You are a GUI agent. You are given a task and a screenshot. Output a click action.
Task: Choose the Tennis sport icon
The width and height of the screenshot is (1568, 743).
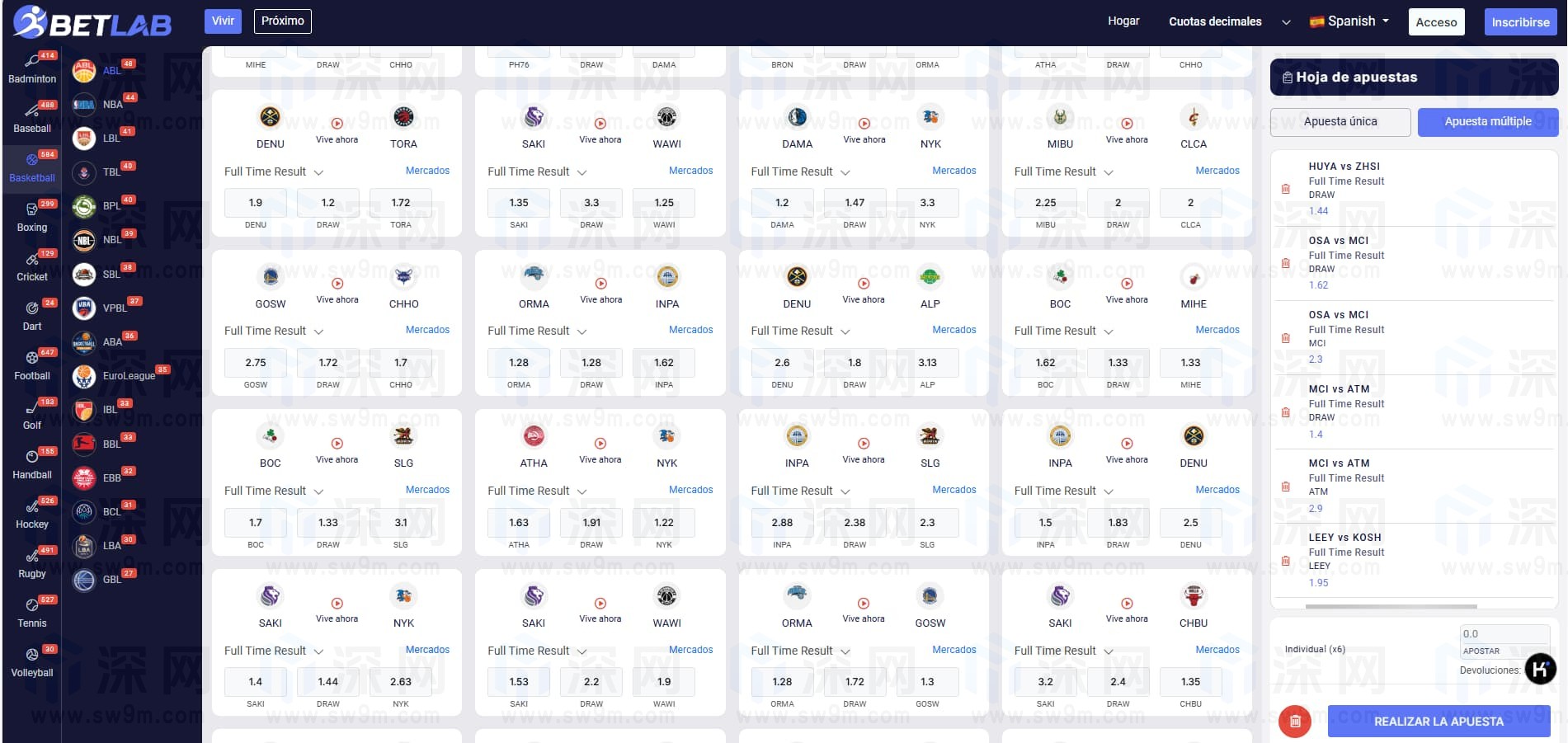tap(32, 606)
